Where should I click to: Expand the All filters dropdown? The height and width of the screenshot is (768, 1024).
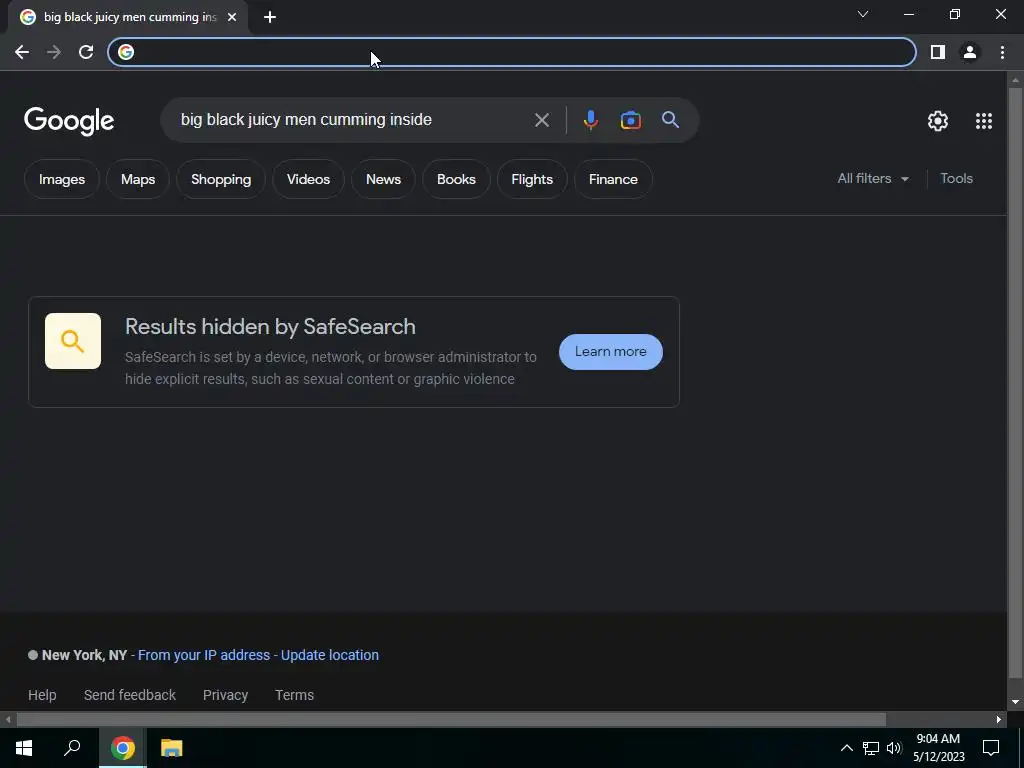click(873, 178)
